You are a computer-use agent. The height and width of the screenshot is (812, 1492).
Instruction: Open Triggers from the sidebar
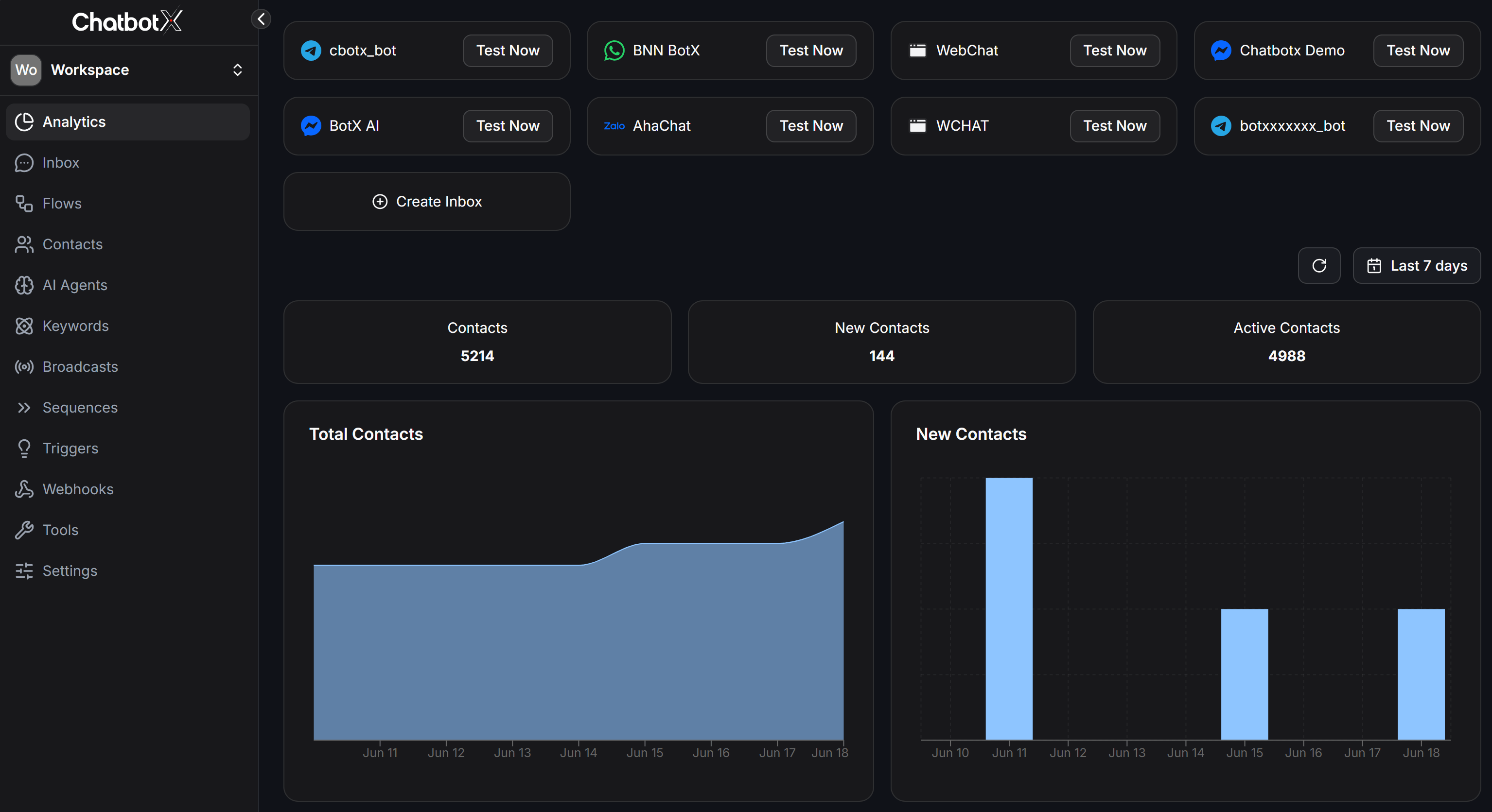point(128,448)
